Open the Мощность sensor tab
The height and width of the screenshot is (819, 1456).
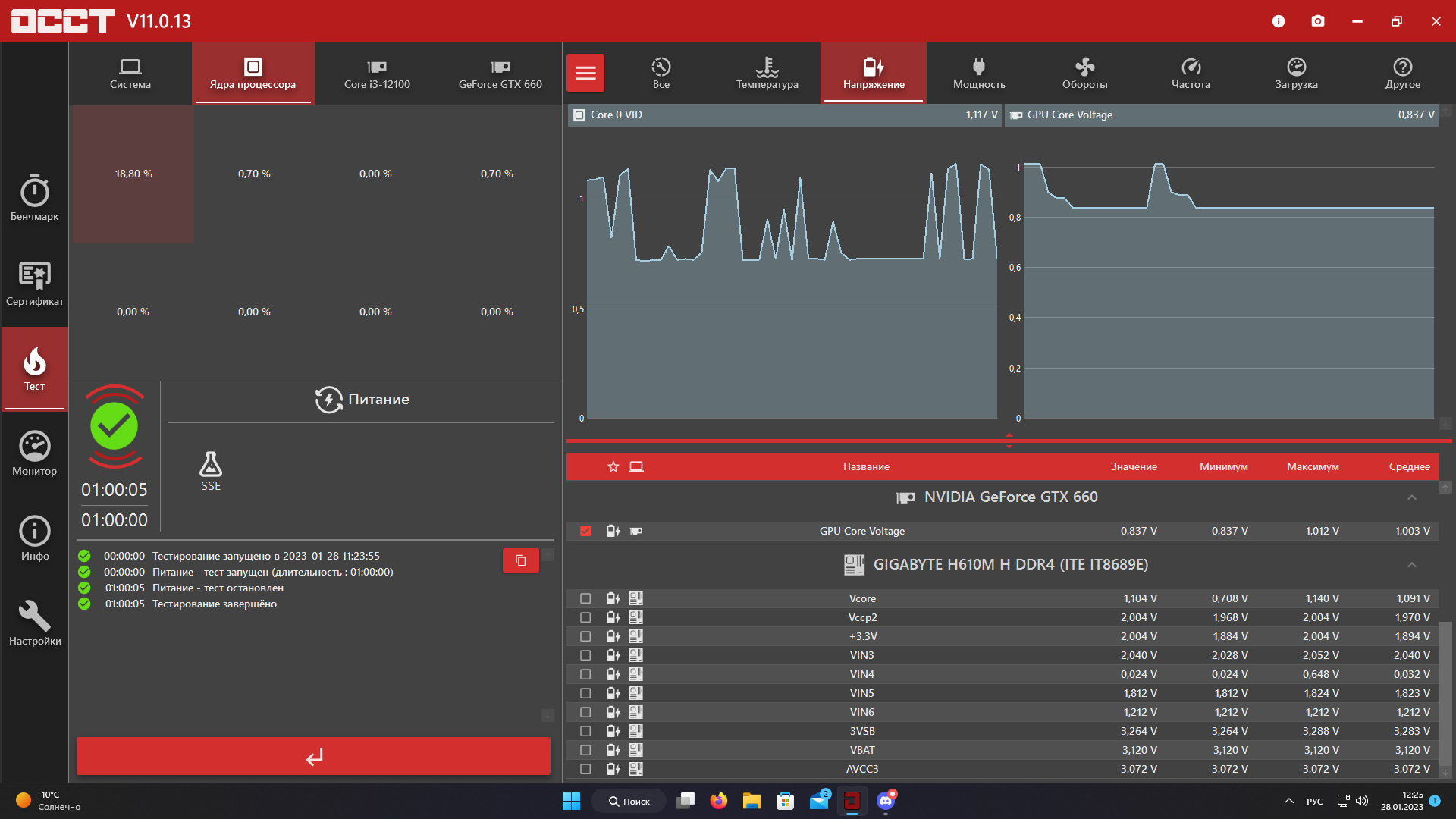(x=979, y=73)
